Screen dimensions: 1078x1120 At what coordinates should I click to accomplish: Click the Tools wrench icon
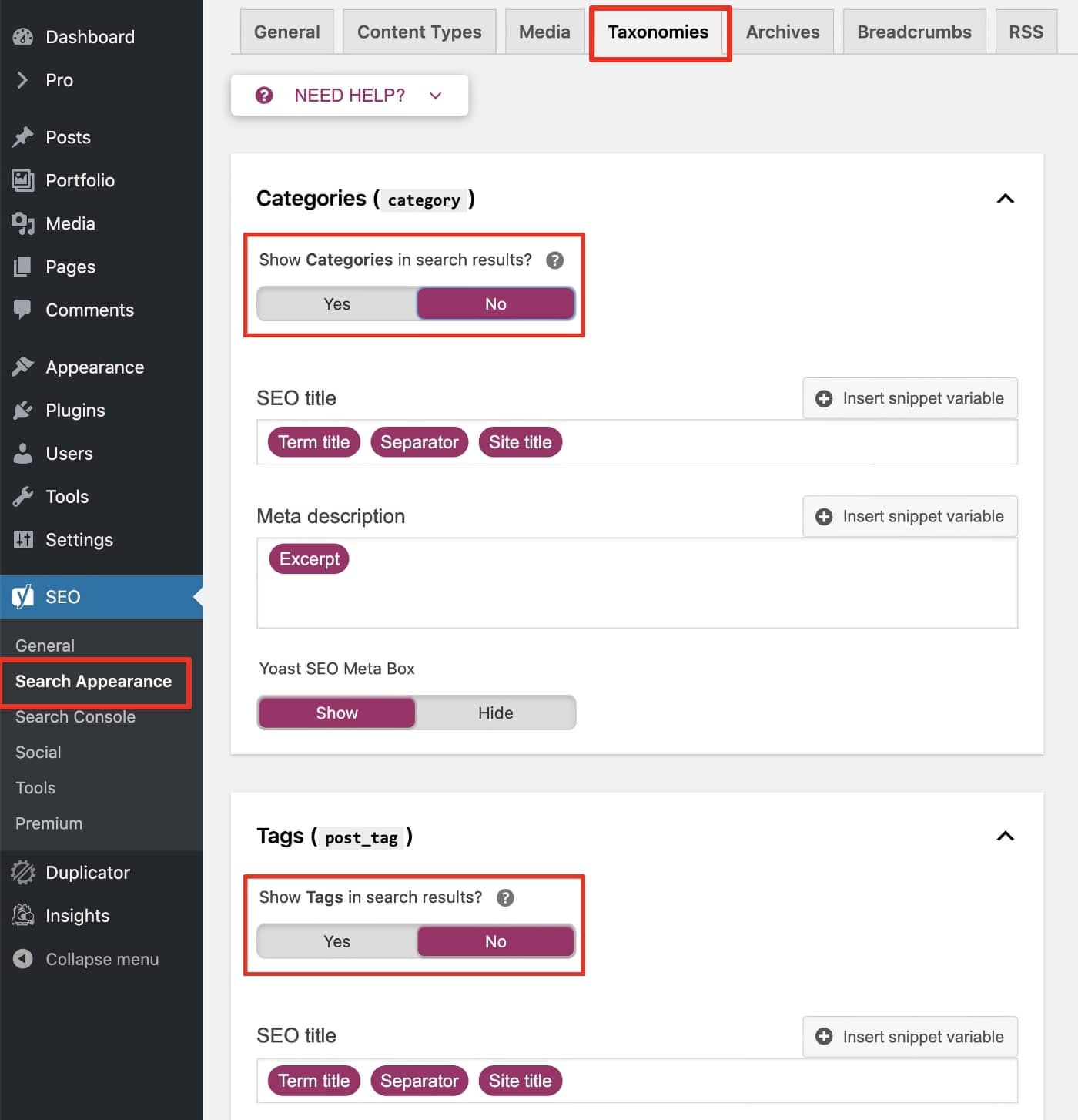(23, 496)
